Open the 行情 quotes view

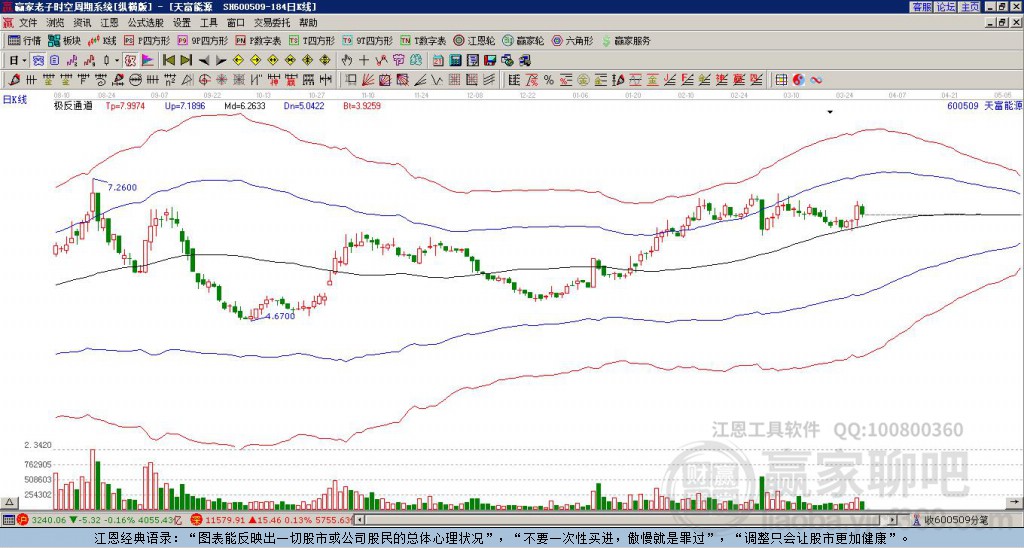25,40
